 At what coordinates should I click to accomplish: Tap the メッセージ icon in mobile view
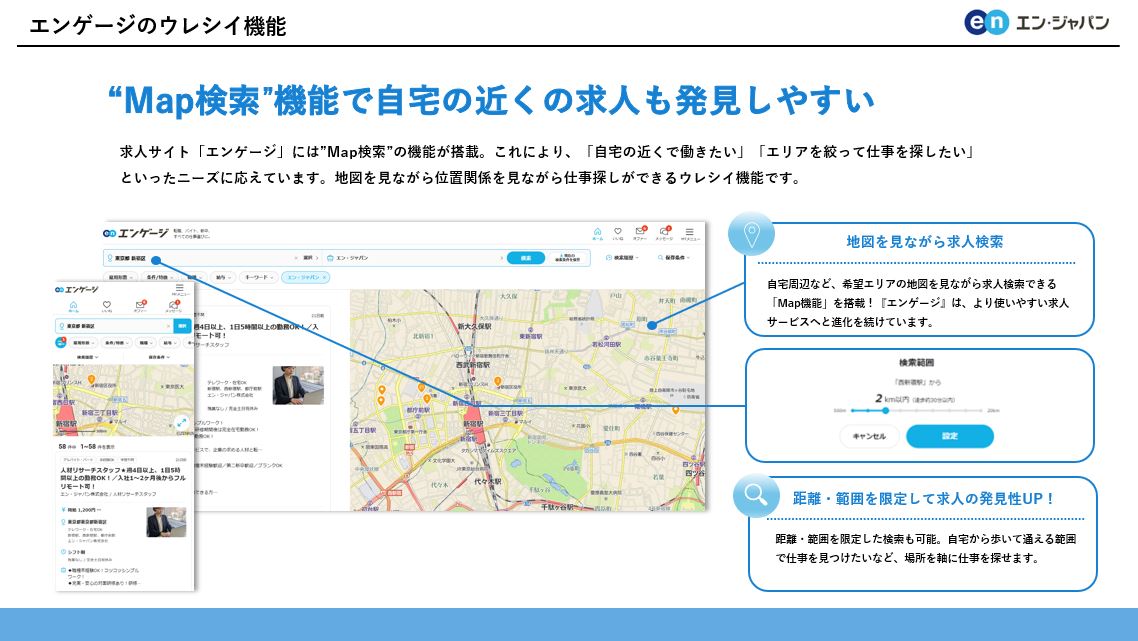coord(173,305)
